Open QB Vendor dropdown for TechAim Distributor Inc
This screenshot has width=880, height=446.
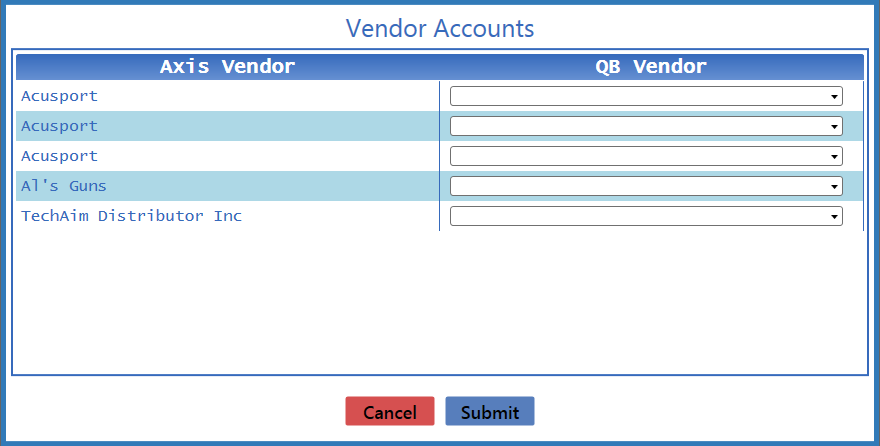pyautogui.click(x=646, y=216)
